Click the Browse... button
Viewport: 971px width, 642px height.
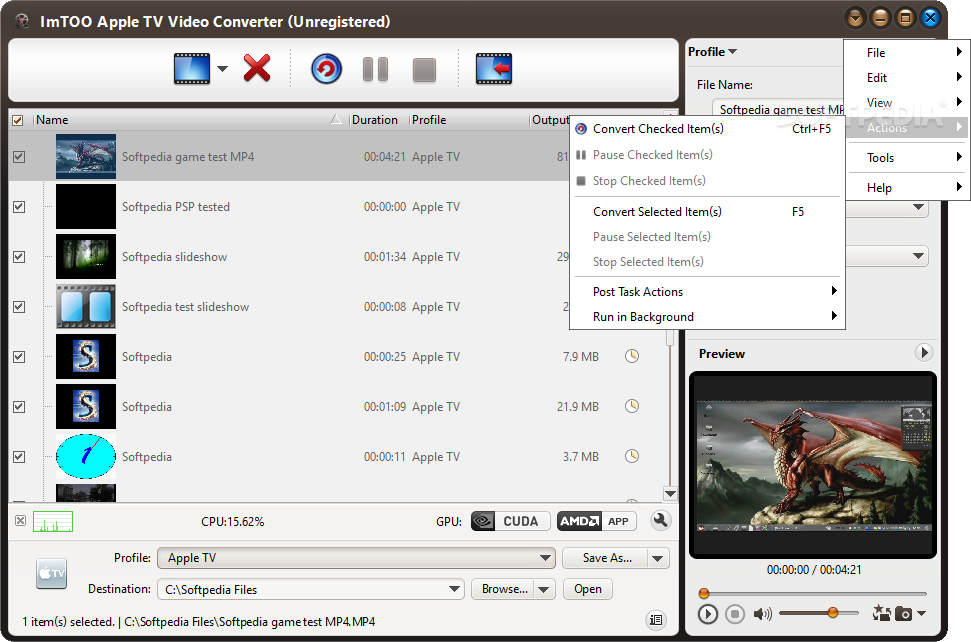tap(503, 589)
